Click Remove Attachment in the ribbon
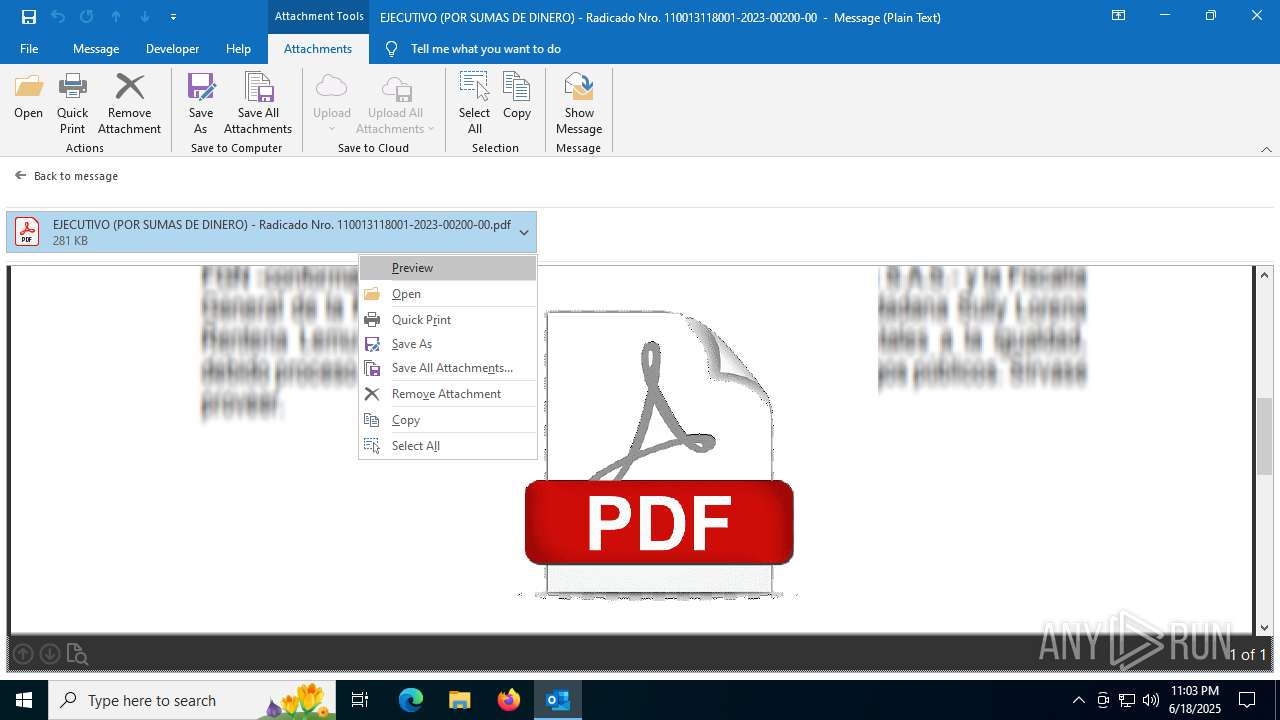 (129, 104)
